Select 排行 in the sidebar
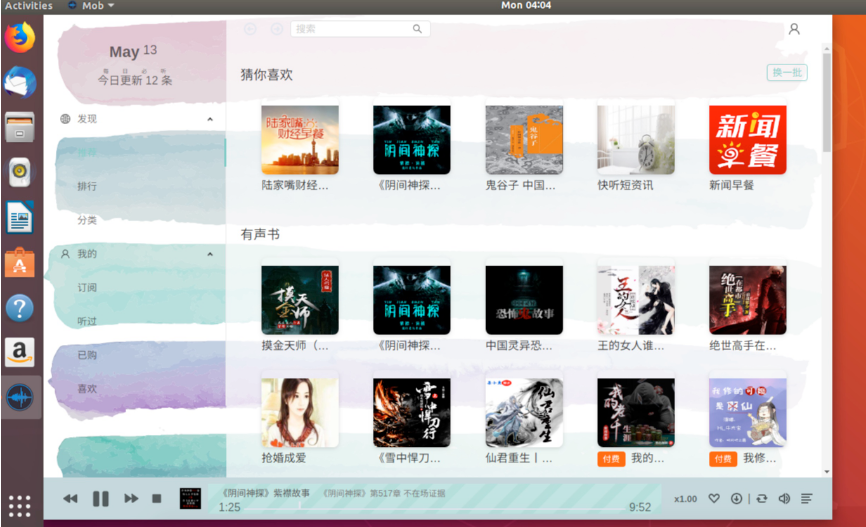The image size is (866, 527). coord(87,186)
